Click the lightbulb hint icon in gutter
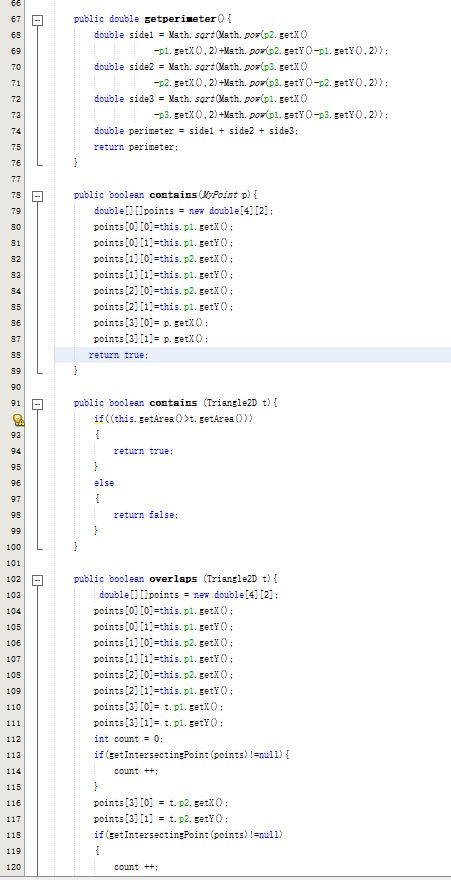451x880 pixels. [18, 419]
